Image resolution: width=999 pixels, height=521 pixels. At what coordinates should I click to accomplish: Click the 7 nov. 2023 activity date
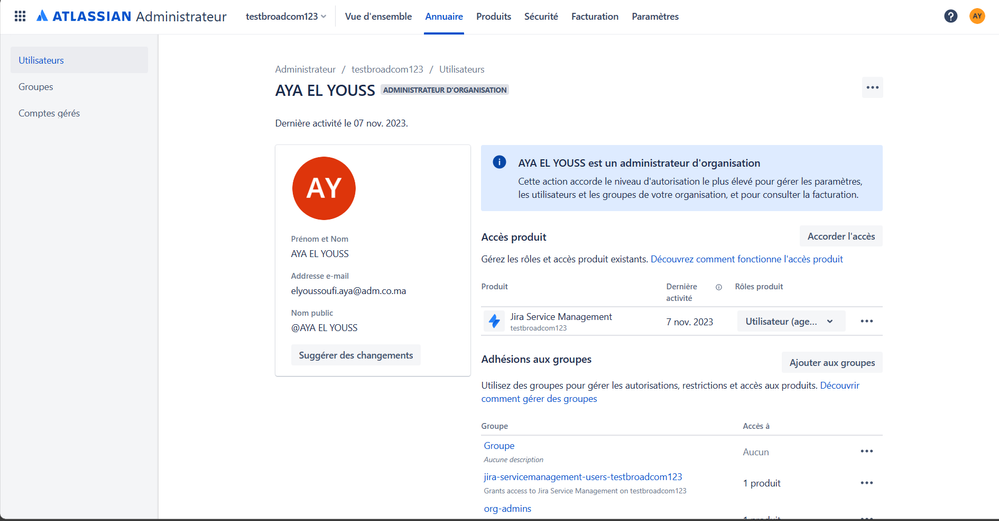pos(690,322)
